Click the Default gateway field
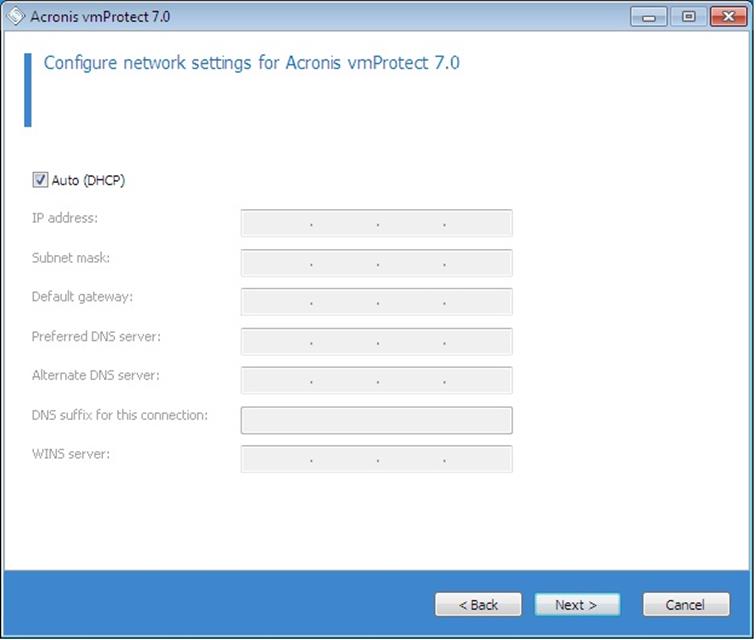The image size is (756, 640). (x=377, y=302)
